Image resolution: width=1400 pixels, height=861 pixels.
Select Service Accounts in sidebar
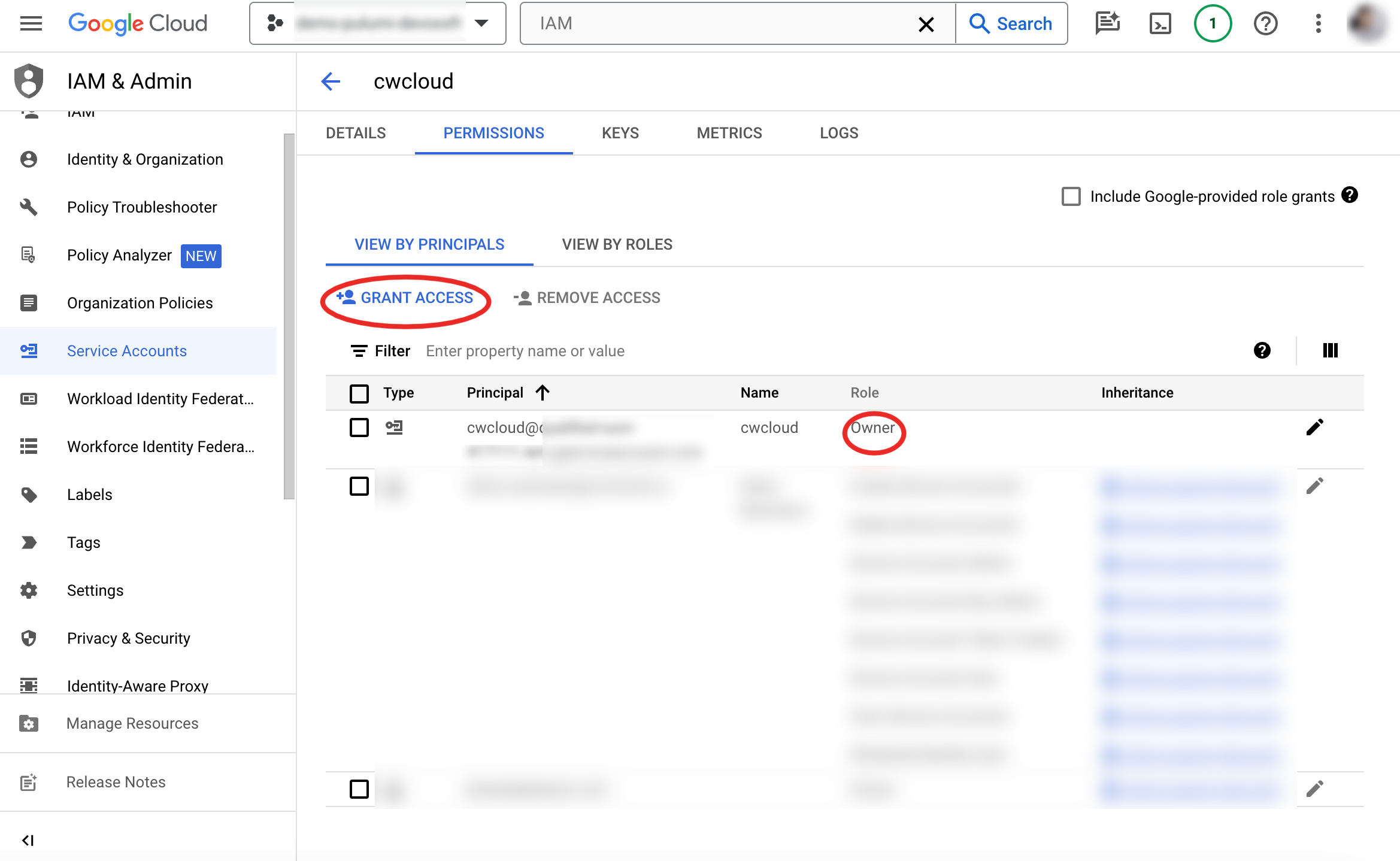coord(139,351)
